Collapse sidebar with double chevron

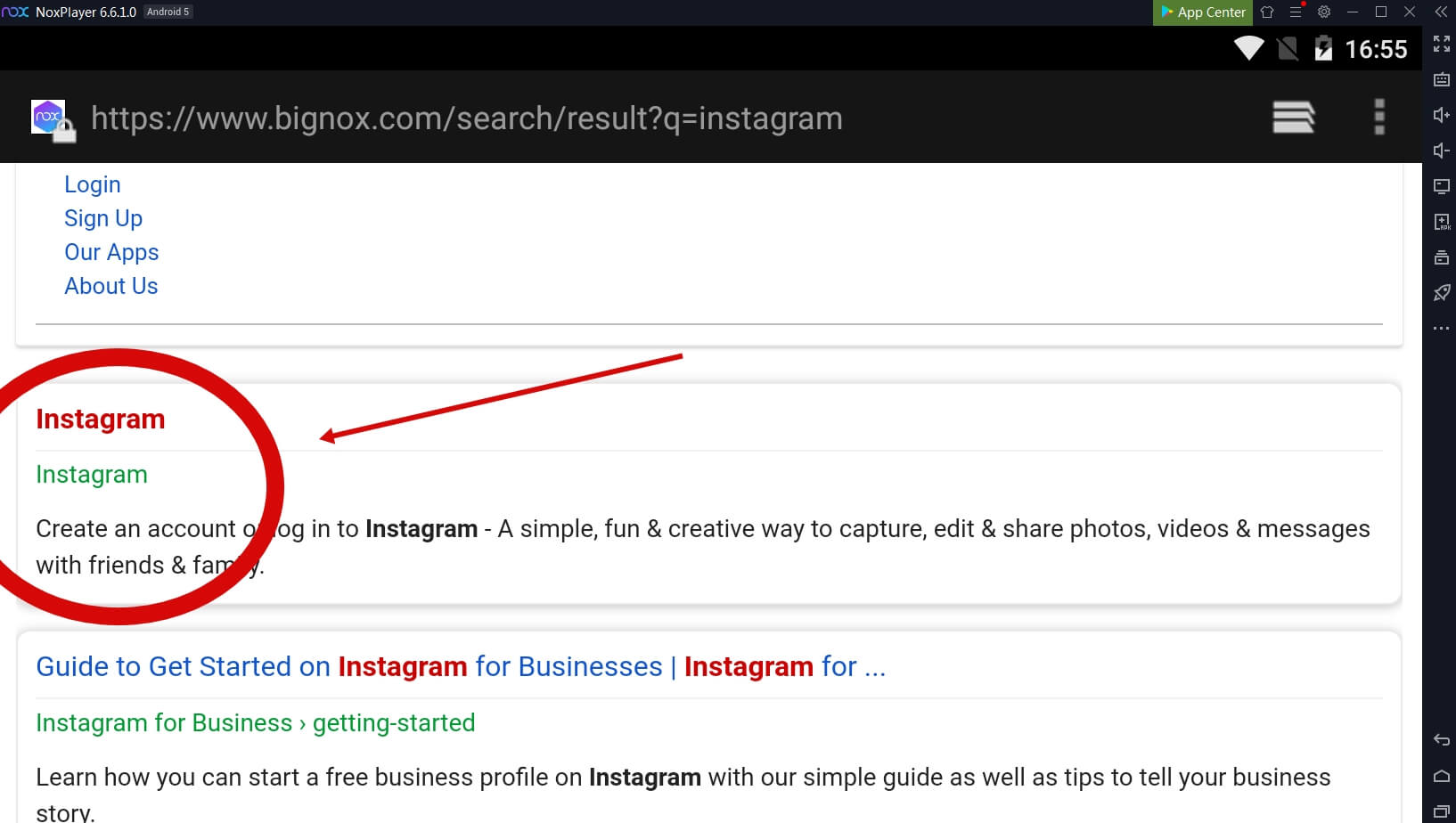click(x=1441, y=12)
